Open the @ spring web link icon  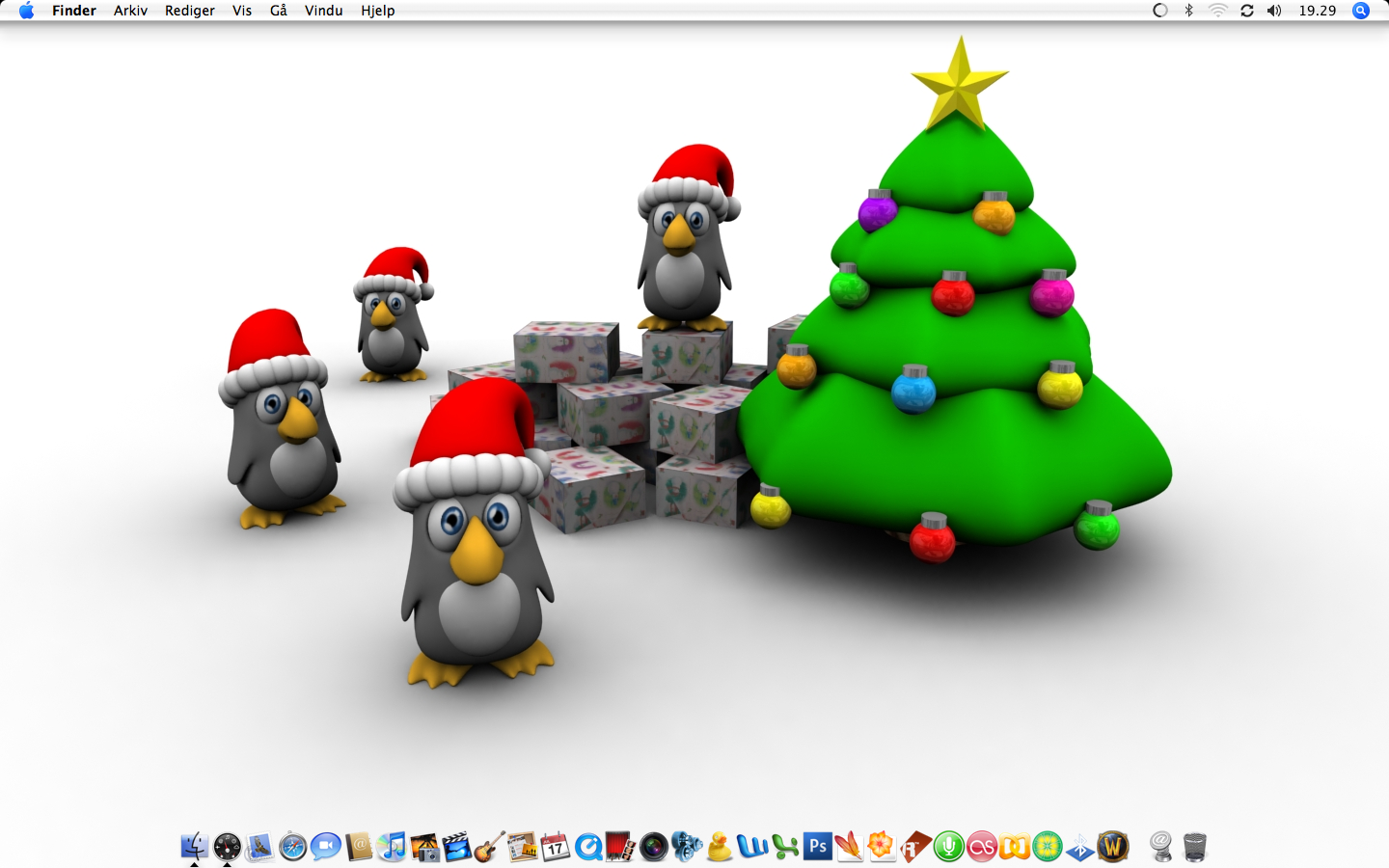point(1161,847)
